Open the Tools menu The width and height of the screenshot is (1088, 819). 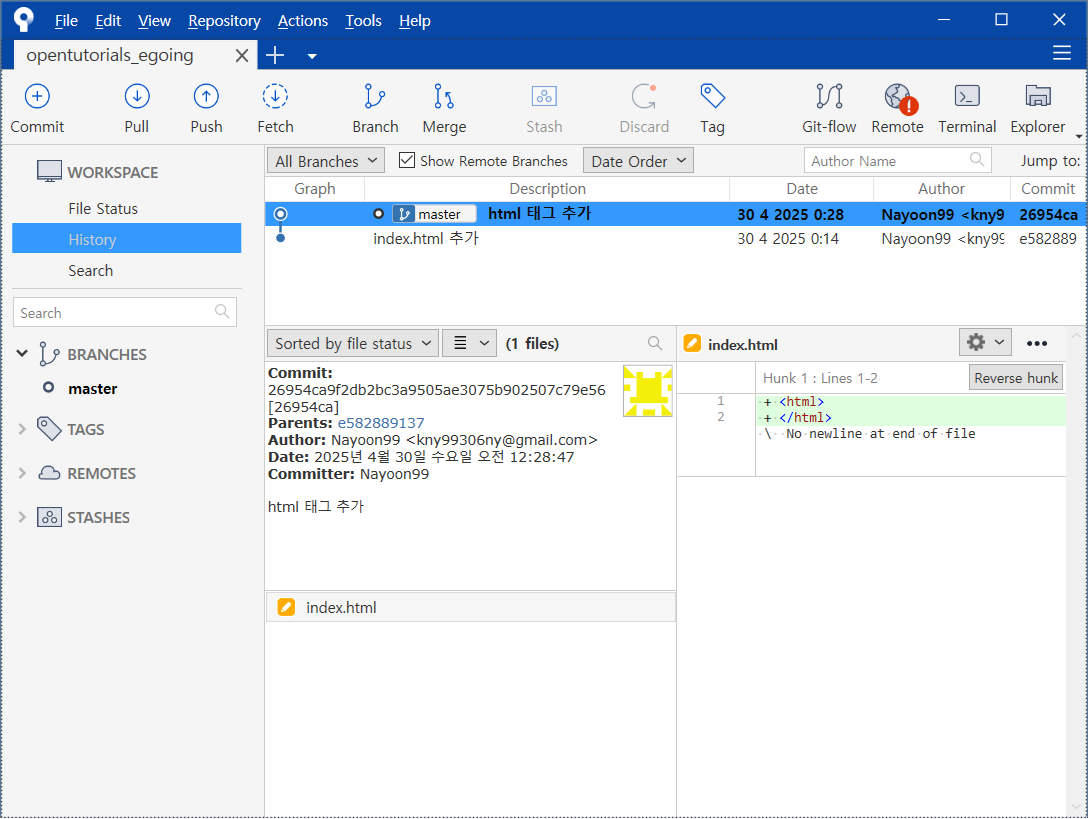coord(364,21)
